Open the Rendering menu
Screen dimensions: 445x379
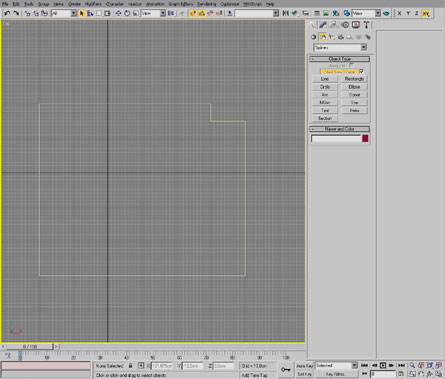pyautogui.click(x=207, y=4)
